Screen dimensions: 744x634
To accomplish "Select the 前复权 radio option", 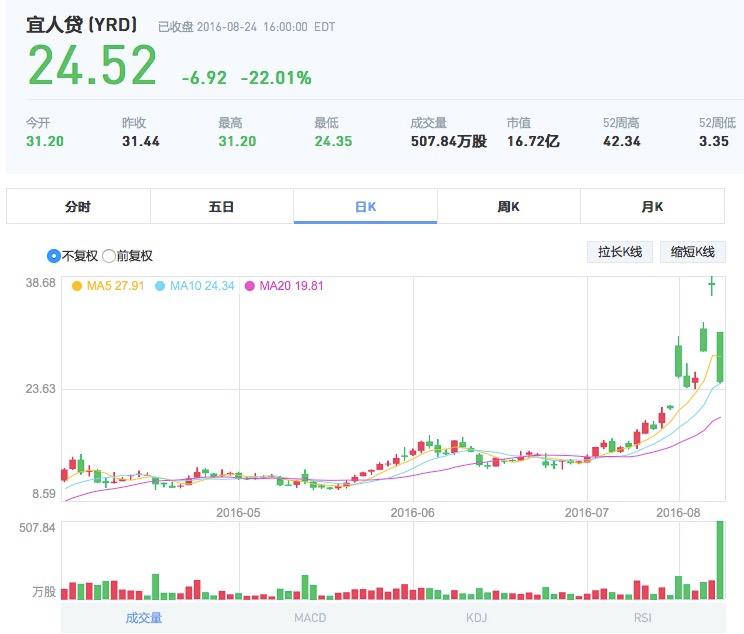I will [109, 256].
